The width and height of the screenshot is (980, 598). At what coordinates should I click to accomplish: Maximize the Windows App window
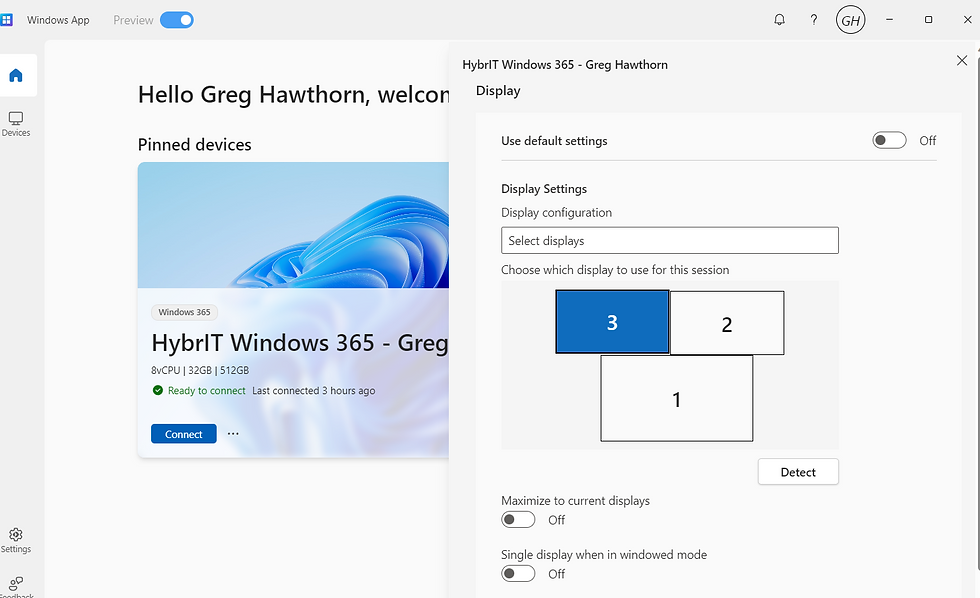point(929,20)
